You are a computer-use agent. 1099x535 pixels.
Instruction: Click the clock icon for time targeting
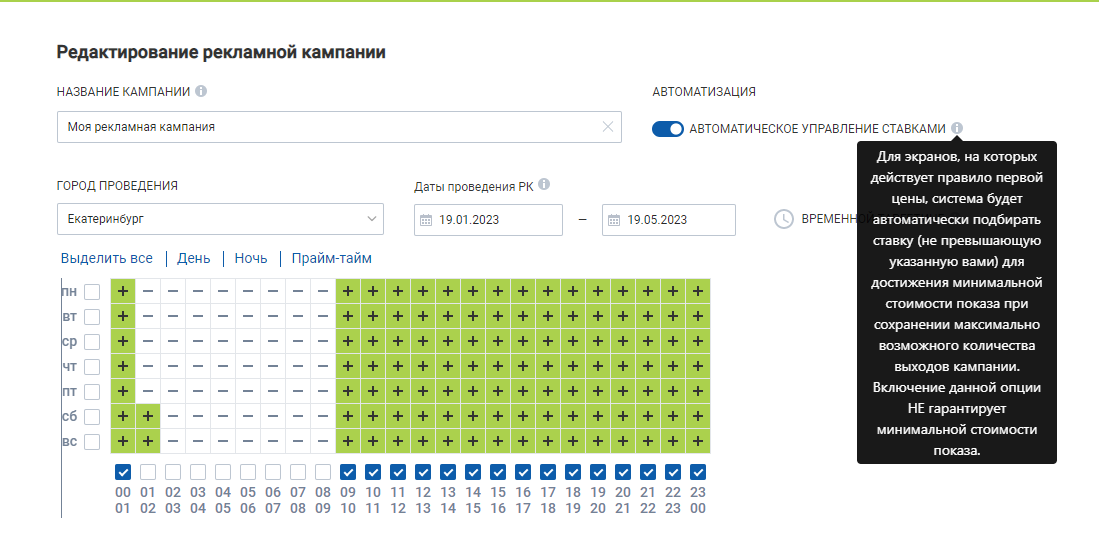[784, 219]
